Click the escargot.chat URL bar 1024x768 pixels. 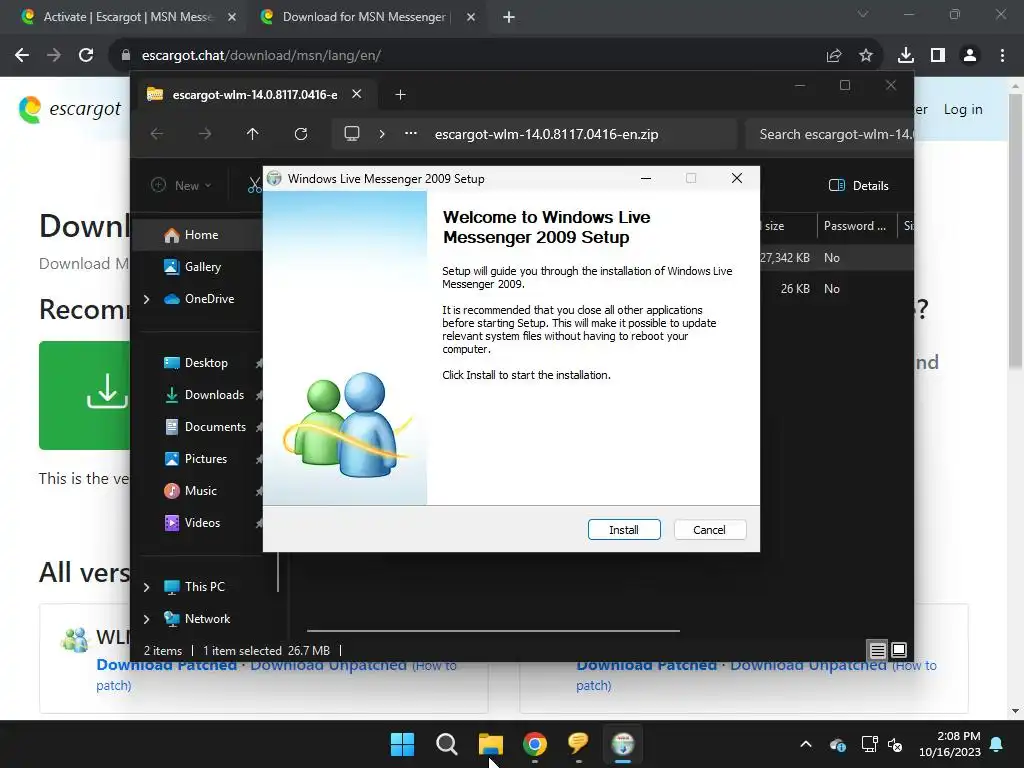261,56
